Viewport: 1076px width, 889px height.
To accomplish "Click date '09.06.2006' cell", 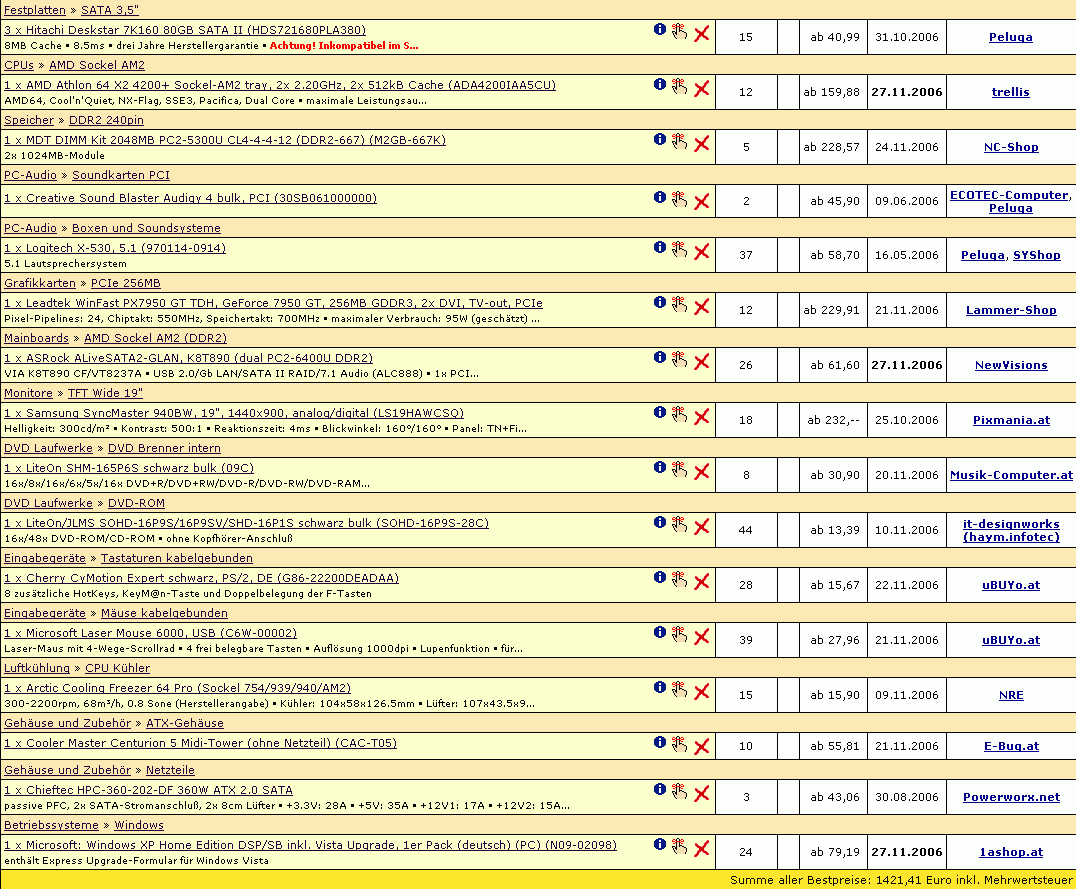I will [907, 201].
